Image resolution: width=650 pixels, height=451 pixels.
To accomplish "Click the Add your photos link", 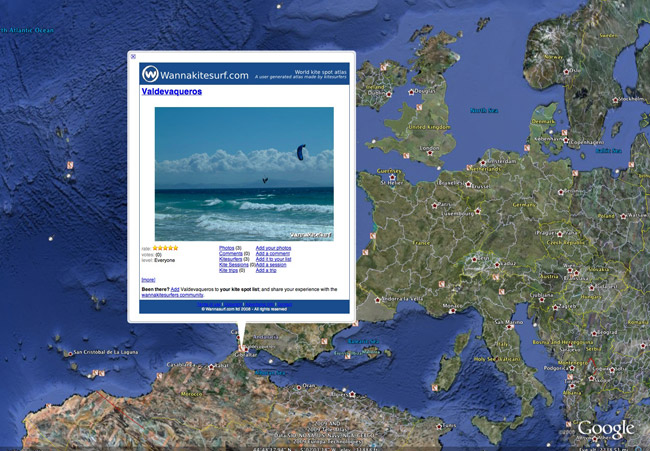I will coord(273,247).
